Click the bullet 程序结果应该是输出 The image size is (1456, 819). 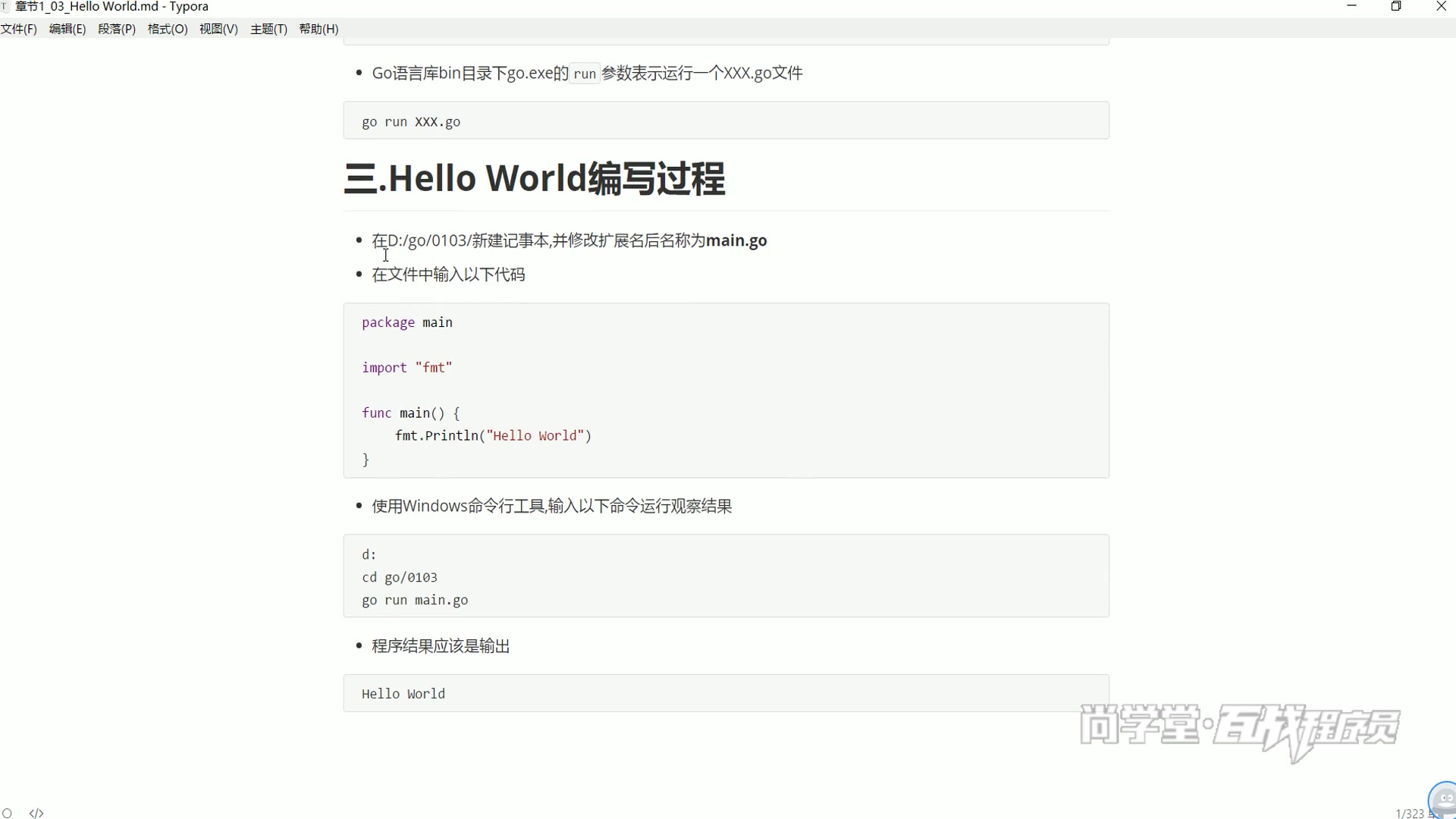tap(441, 646)
